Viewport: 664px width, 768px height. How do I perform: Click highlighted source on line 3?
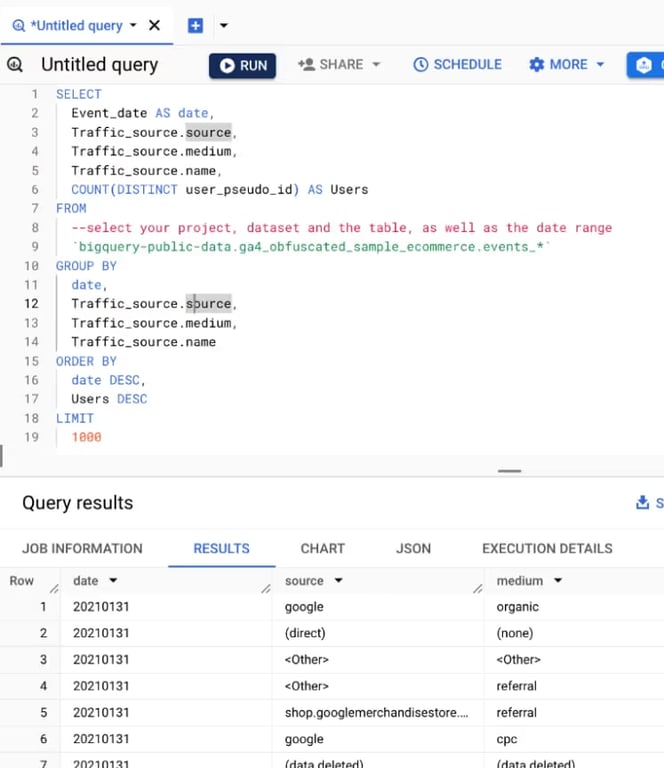tap(208, 132)
